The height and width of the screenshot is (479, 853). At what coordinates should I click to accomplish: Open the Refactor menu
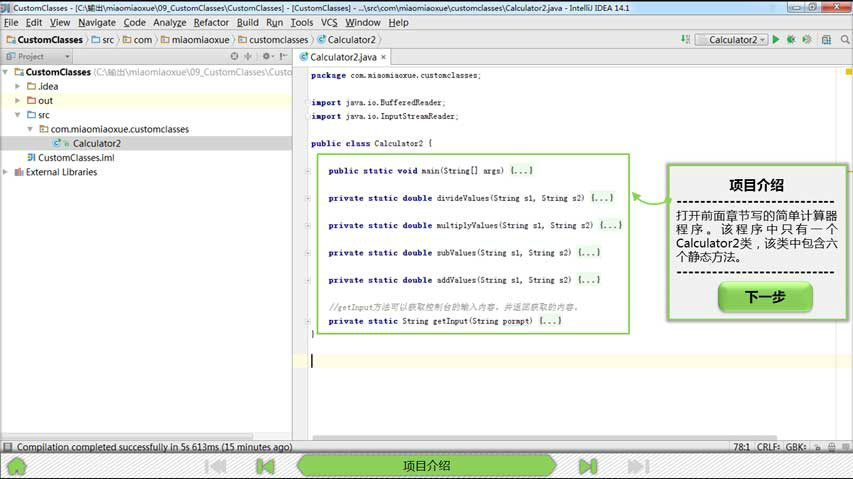click(x=211, y=22)
